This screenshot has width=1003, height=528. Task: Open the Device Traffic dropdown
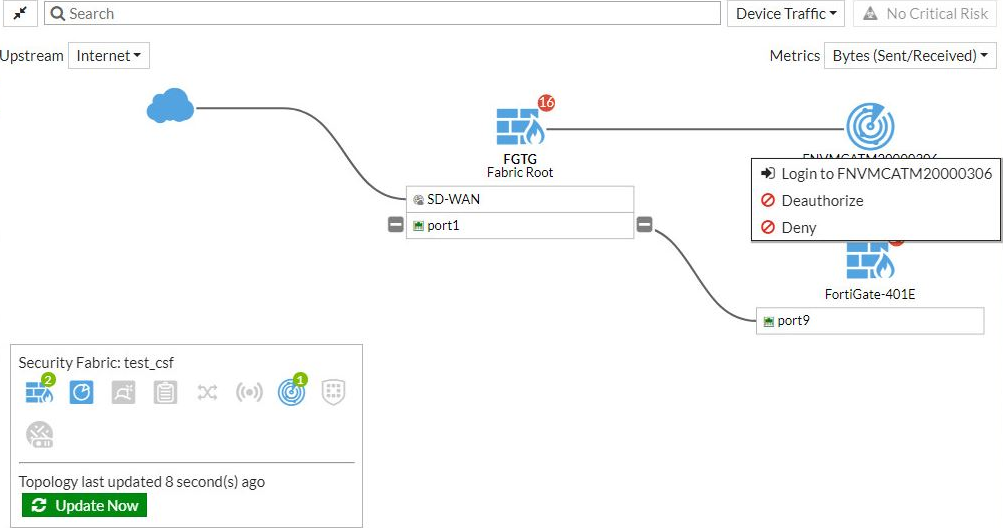786,13
